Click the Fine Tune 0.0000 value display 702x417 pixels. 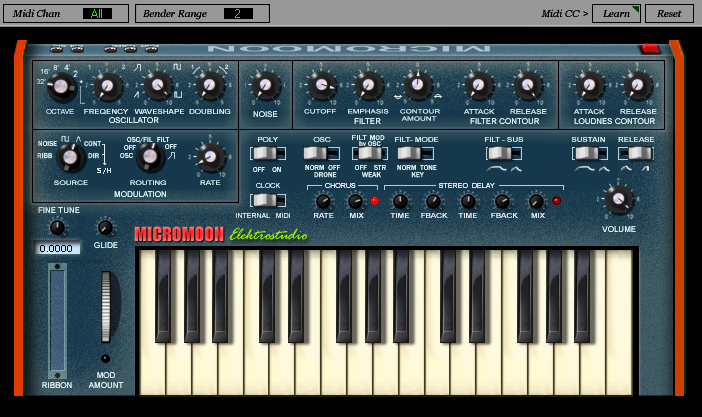point(56,248)
